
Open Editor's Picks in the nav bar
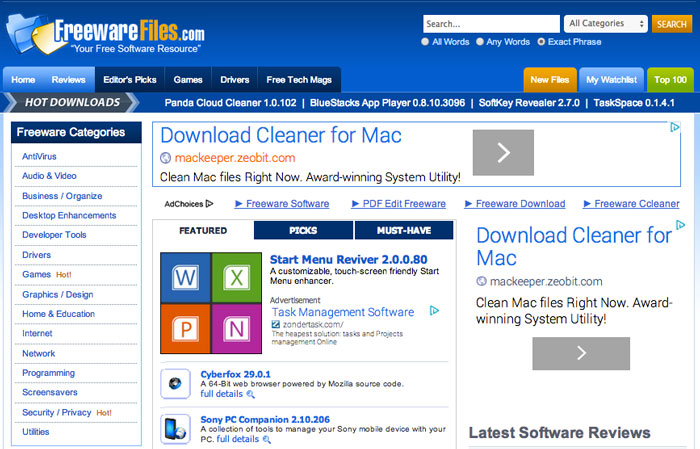coord(130,80)
